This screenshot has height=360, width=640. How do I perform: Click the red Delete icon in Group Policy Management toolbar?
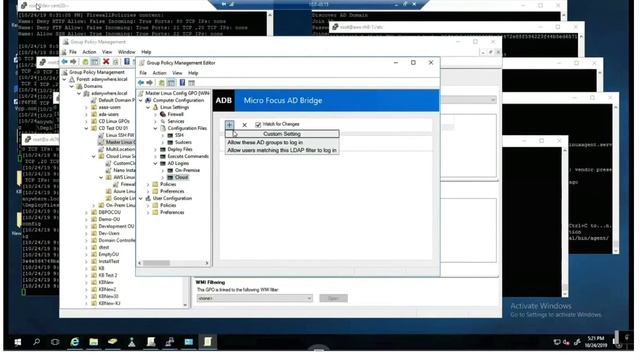click(x=106, y=62)
